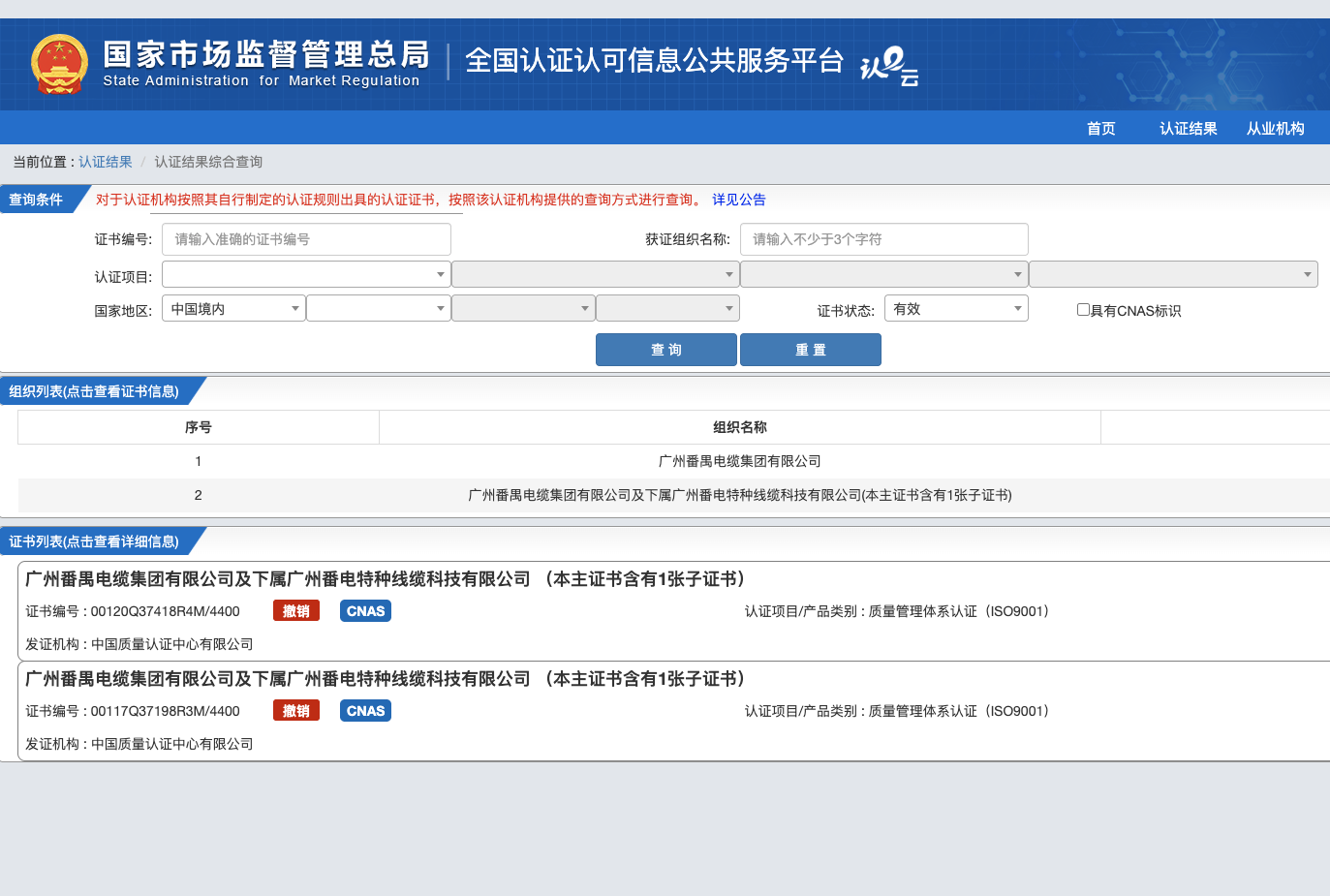Click the 全国认证认可信息公共服务平台 title
1330x896 pixels.
coord(655,60)
